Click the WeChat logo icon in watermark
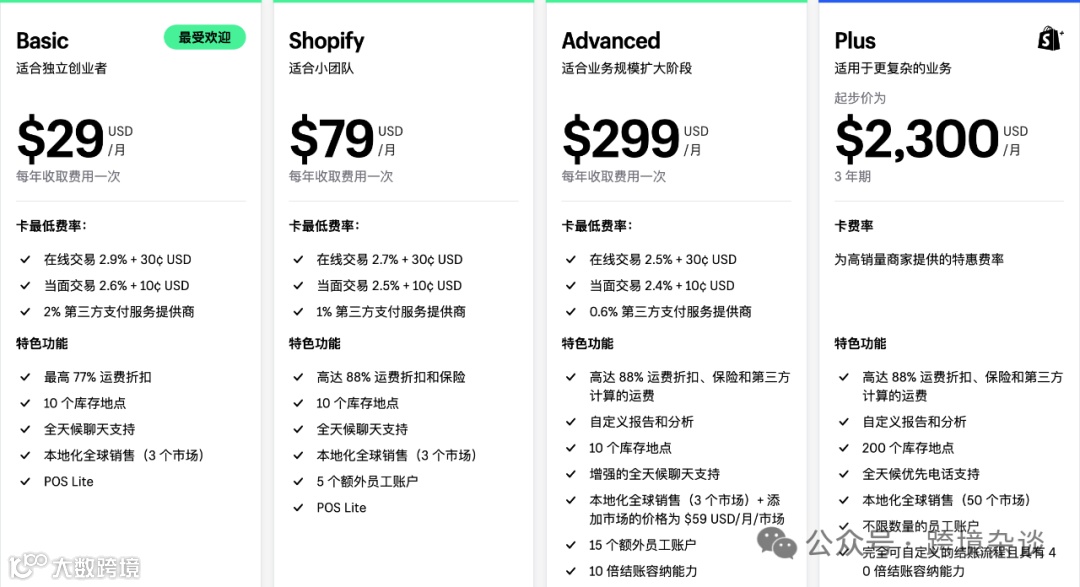The image size is (1080, 587). point(777,544)
